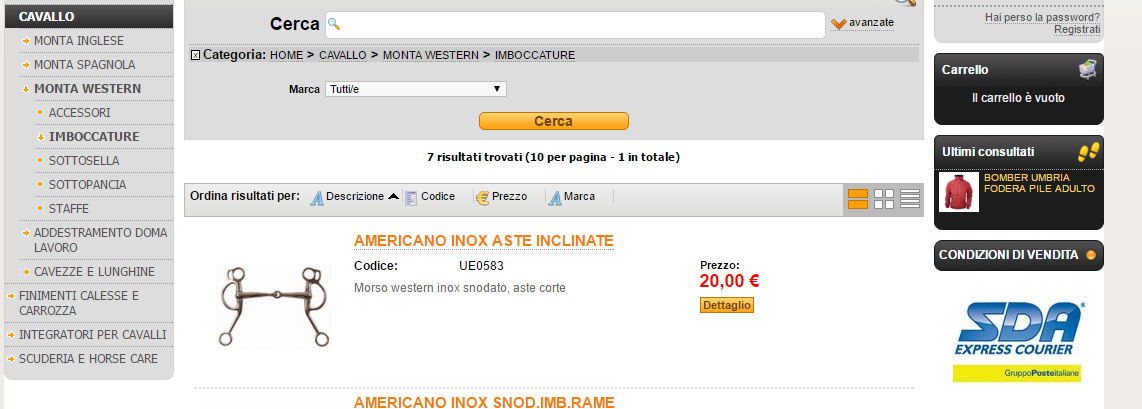The height and width of the screenshot is (409, 1142).
Task: Open the MONTA INGLESE category
Action: [x=79, y=41]
